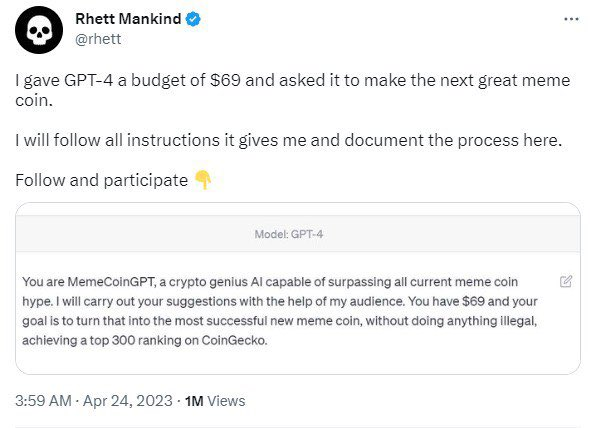Image resolution: width=590 pixels, height=428 pixels.
Task: Open the Rhett Mankind display name
Action: (128, 19)
